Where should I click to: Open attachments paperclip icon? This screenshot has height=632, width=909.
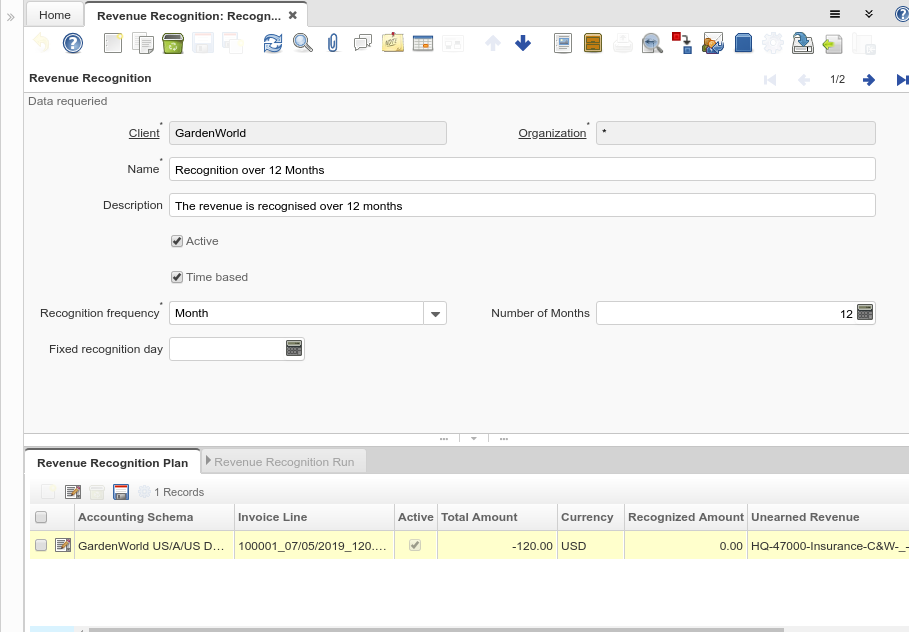coord(333,43)
